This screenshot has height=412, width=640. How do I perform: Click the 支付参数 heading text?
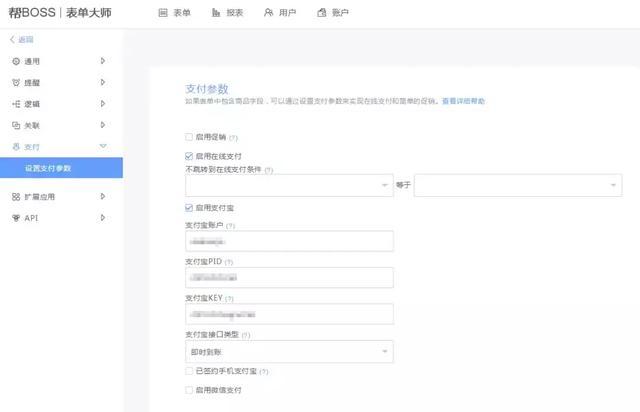[207, 89]
